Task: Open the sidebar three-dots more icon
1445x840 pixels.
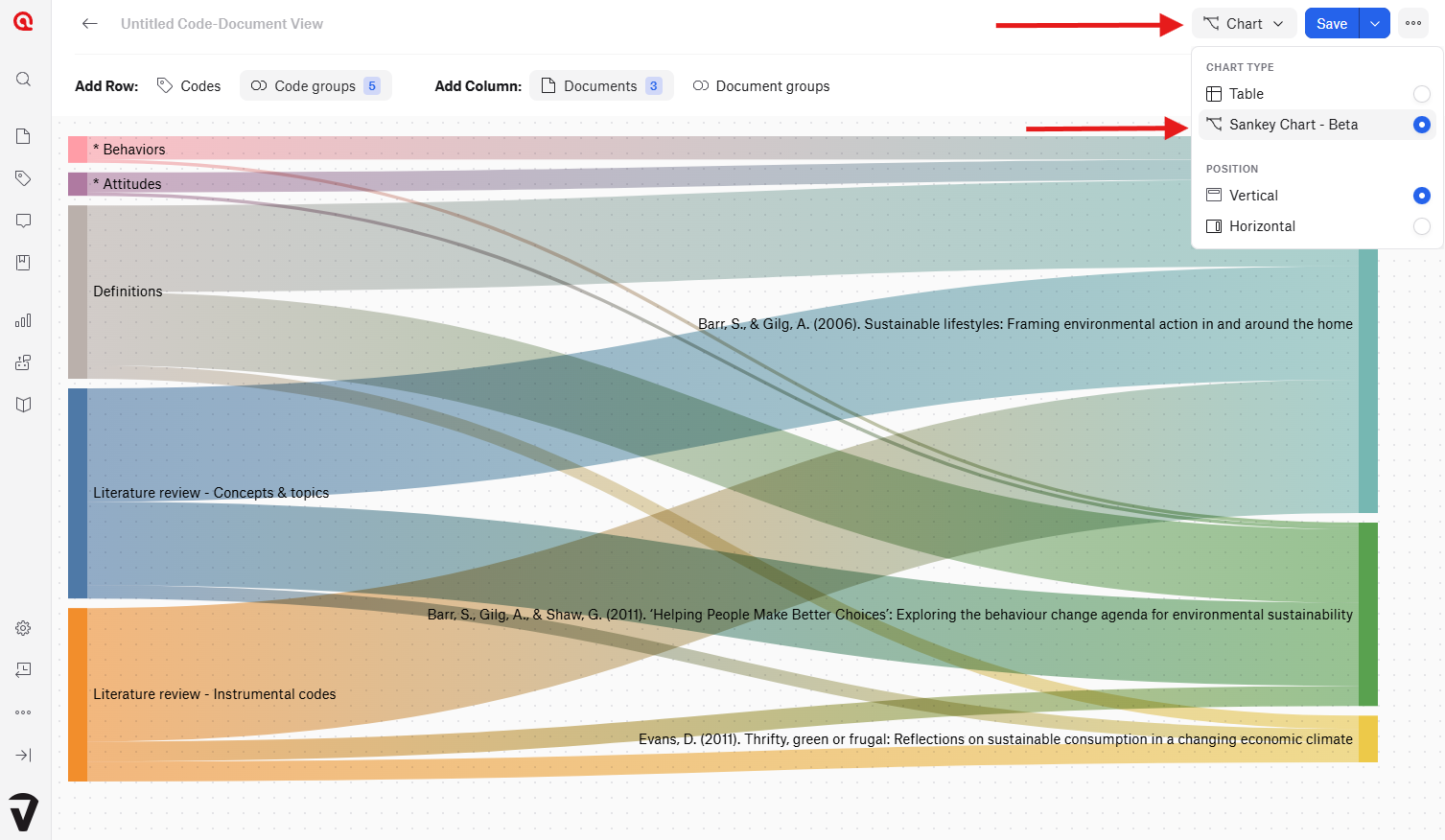Action: pos(24,712)
